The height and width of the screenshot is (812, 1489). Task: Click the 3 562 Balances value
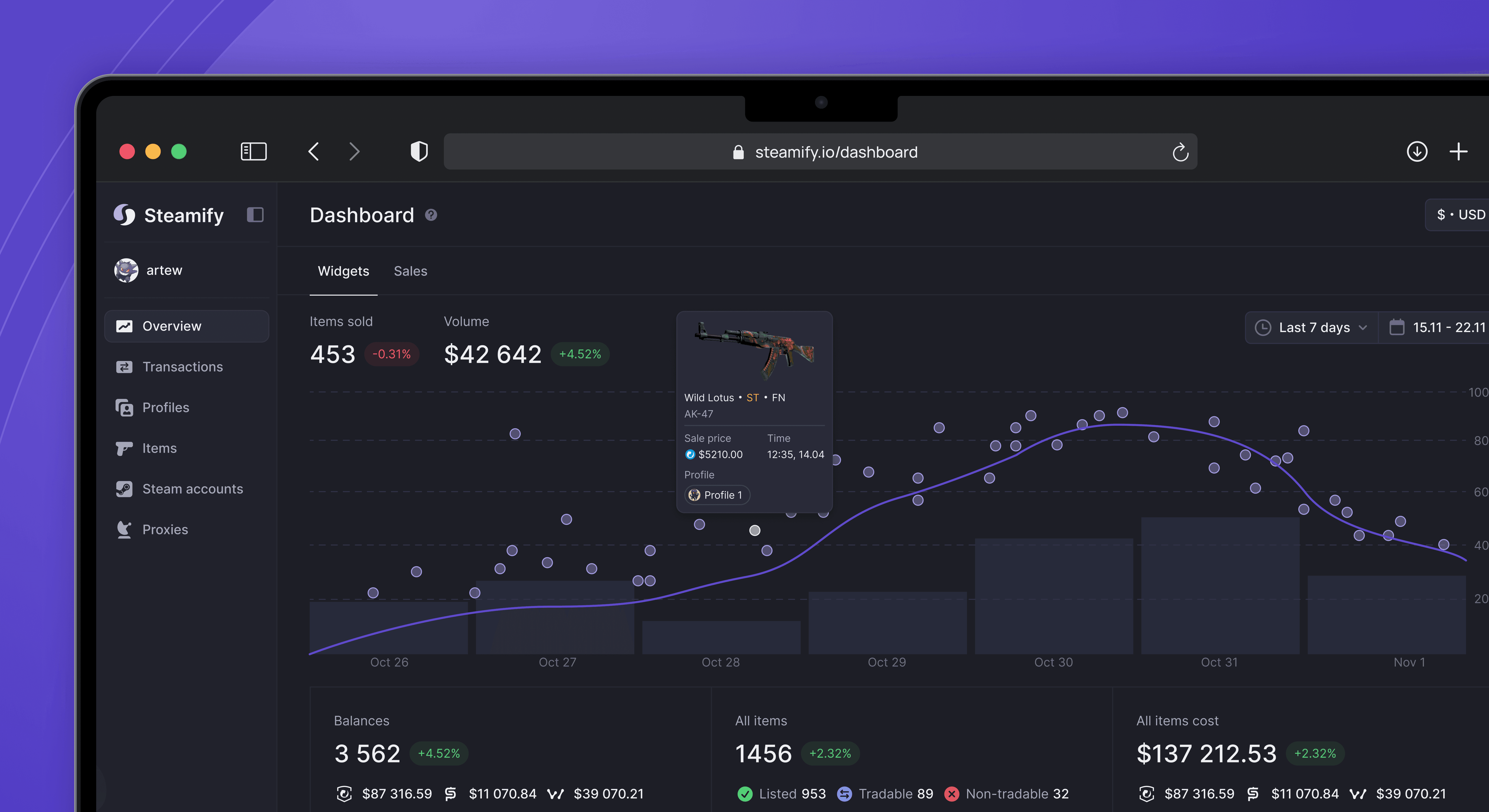tap(367, 754)
